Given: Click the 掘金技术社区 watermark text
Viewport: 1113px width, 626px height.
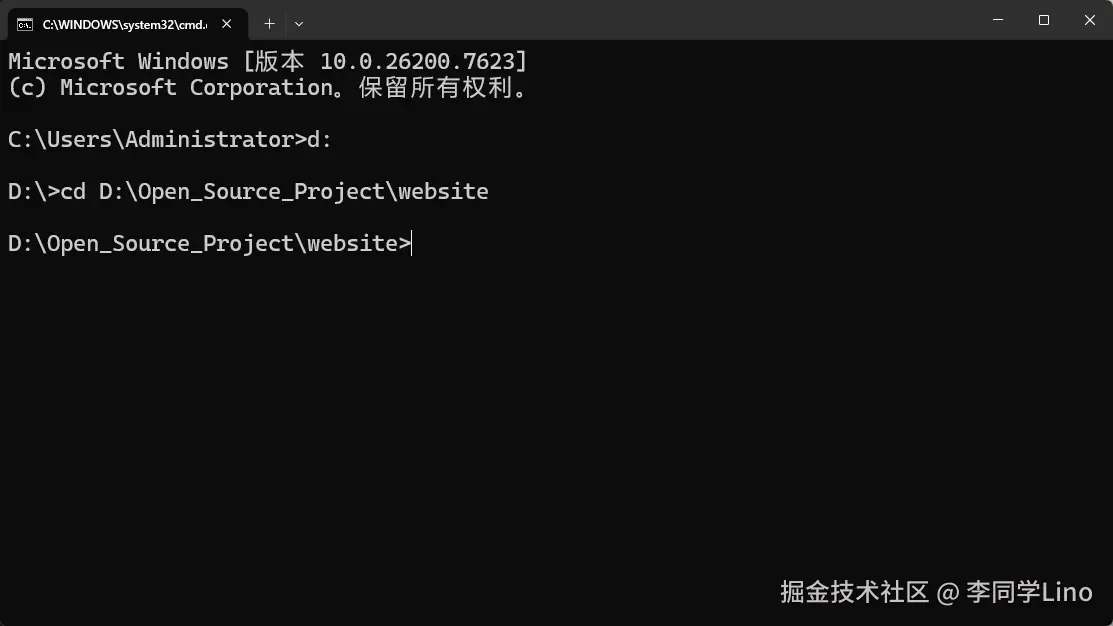Looking at the screenshot, I should [855, 592].
